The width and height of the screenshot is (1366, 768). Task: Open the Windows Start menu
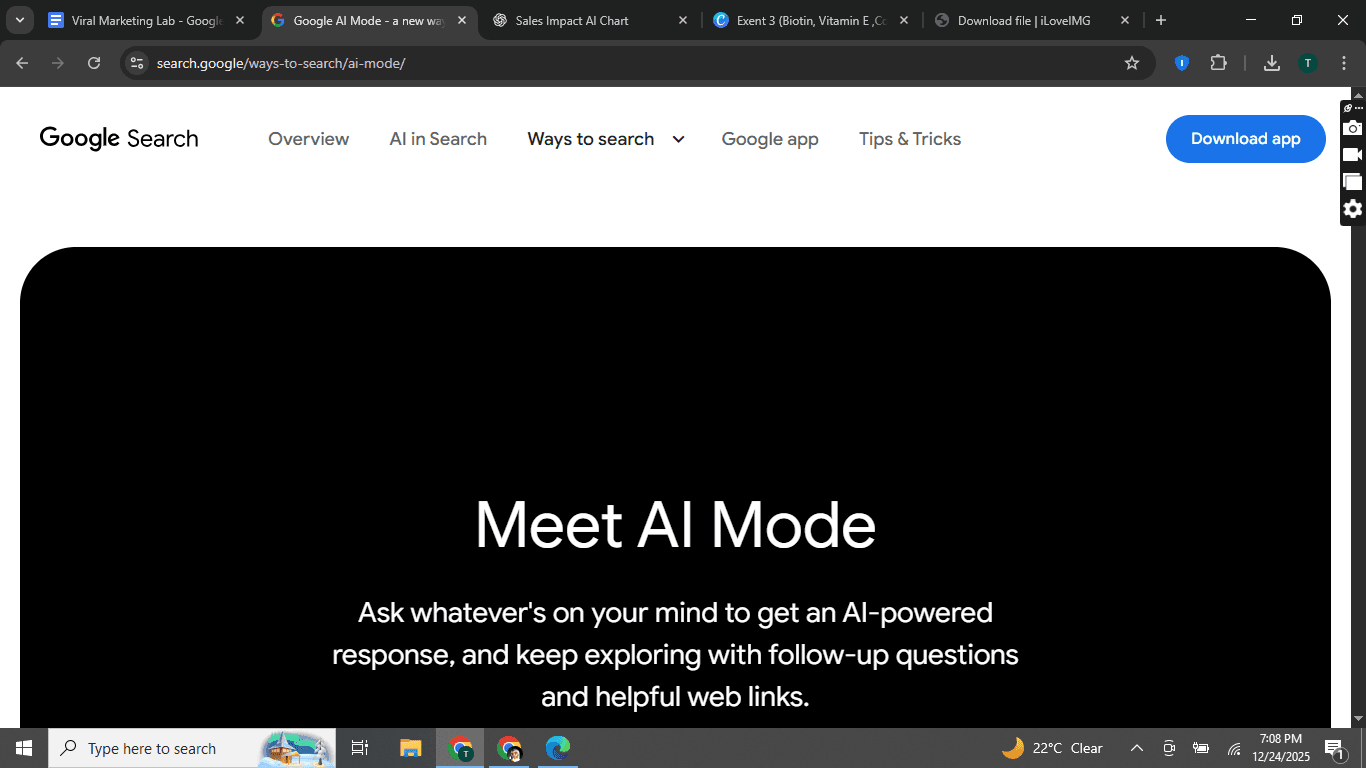point(24,748)
